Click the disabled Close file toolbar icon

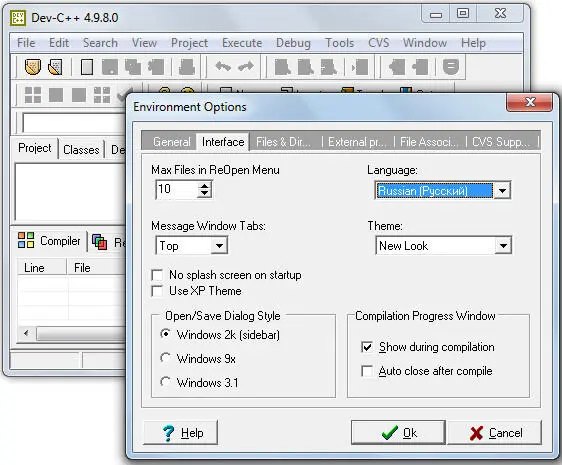[156, 67]
